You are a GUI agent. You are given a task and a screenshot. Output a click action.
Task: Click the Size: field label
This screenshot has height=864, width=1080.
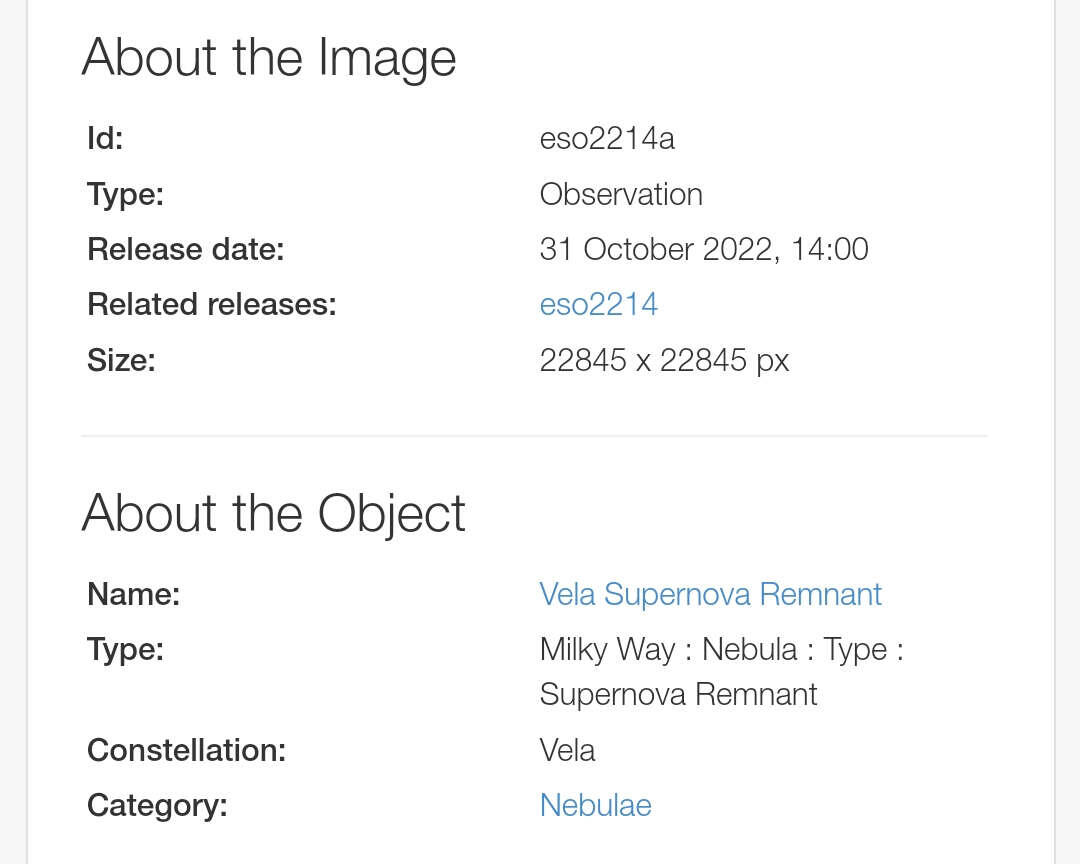click(121, 360)
